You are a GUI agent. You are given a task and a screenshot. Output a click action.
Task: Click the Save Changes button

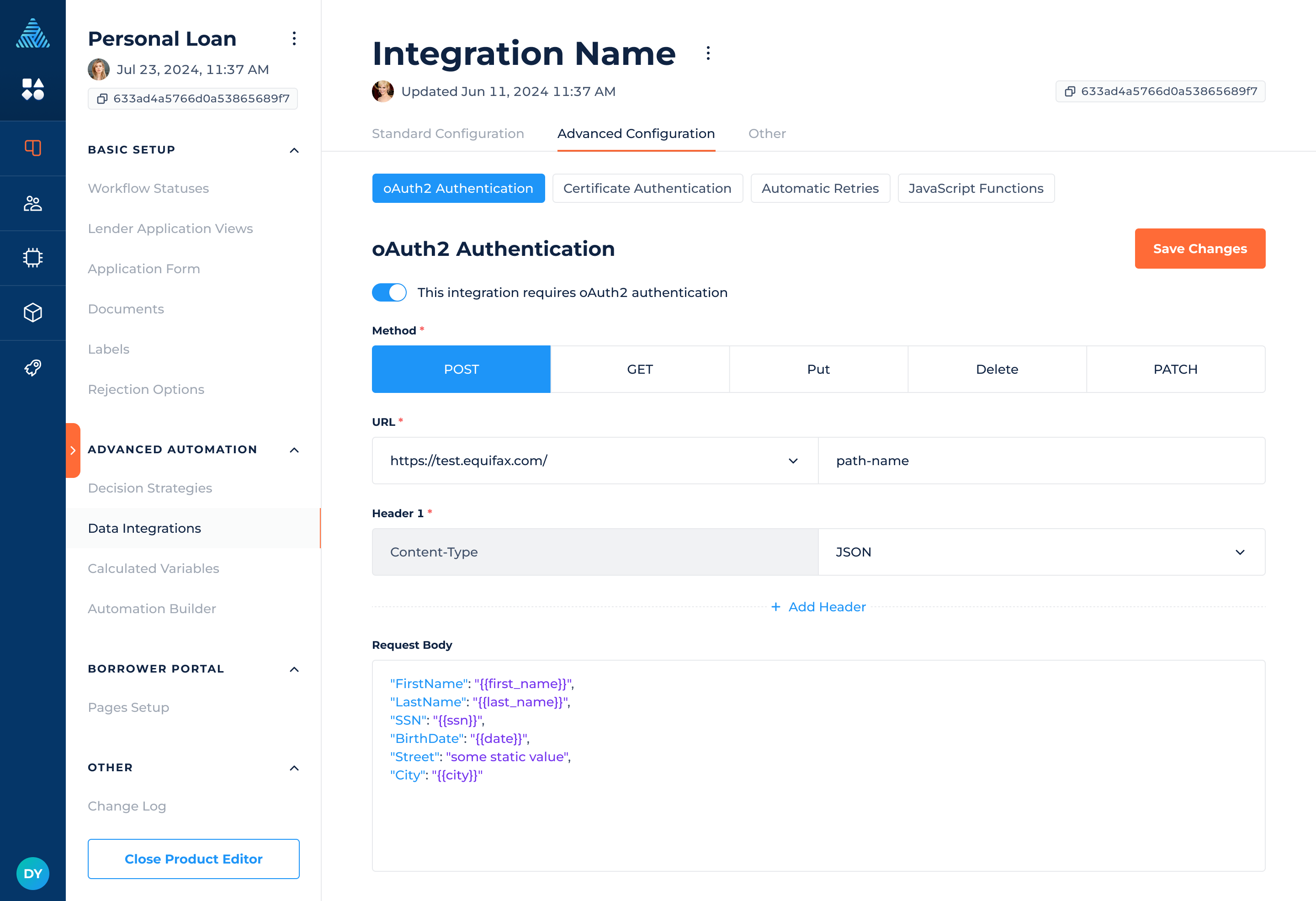(x=1200, y=249)
